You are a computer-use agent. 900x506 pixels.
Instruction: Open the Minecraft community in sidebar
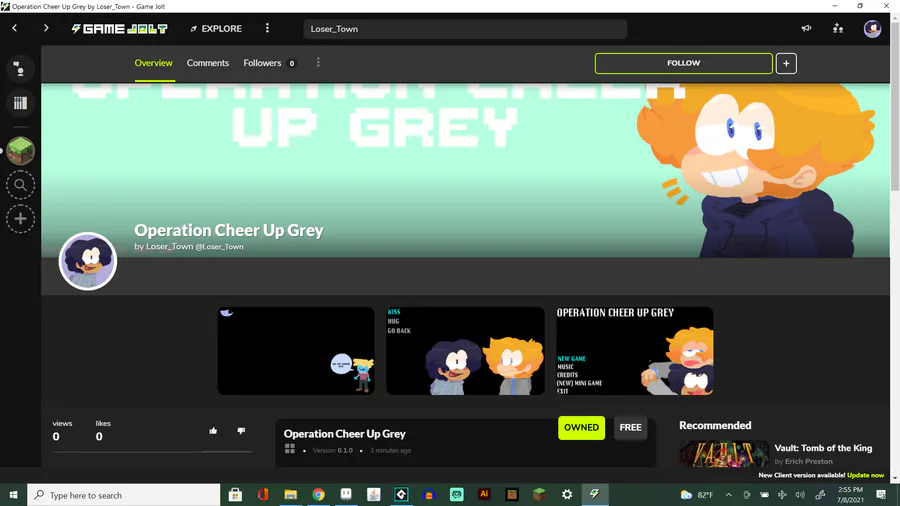coord(21,151)
